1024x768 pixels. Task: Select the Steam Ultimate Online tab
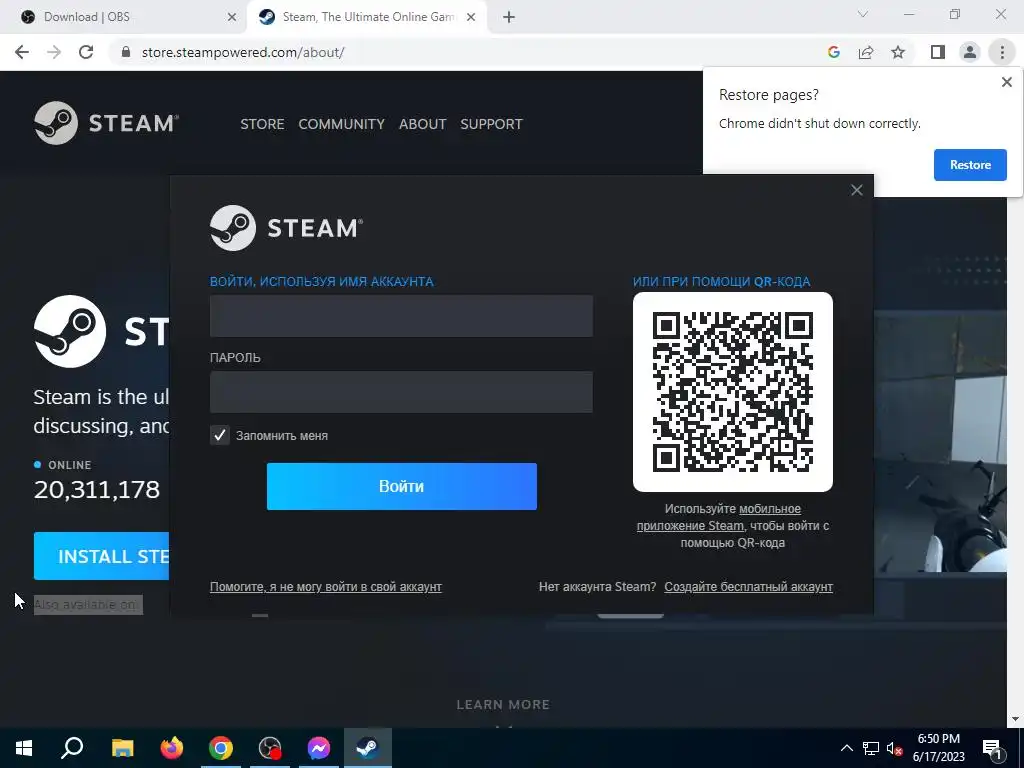(367, 17)
